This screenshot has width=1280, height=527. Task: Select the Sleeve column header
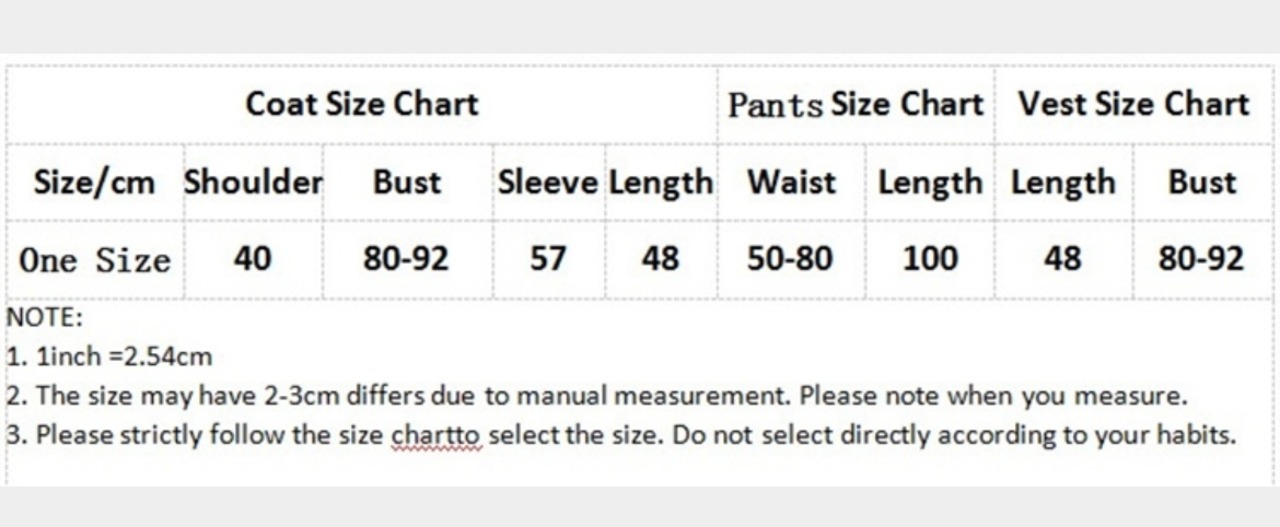pyautogui.click(x=548, y=182)
